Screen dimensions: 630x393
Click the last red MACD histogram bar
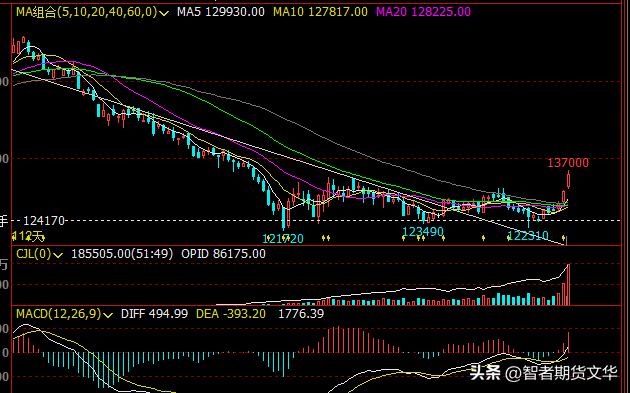569,342
